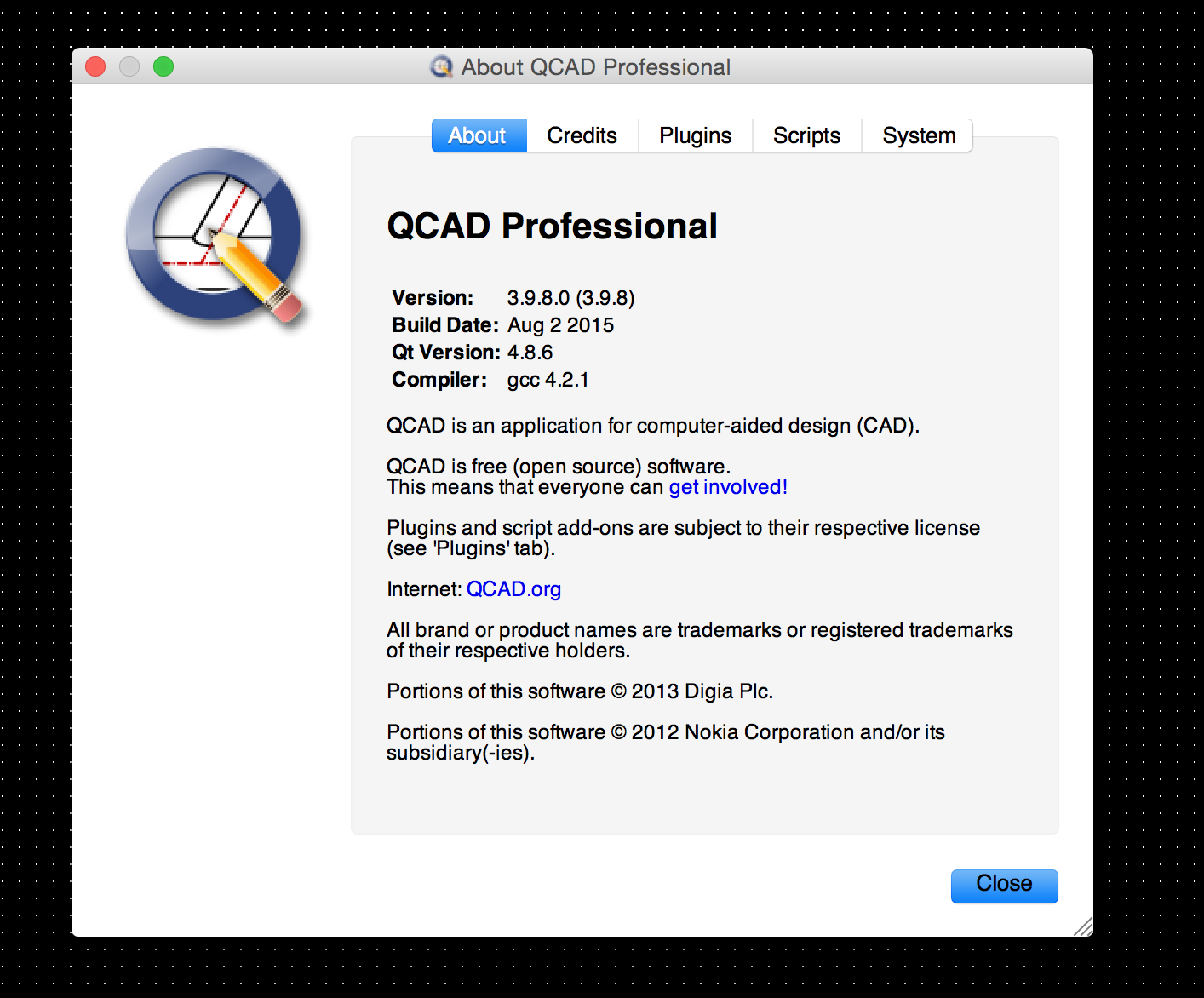Screen dimensions: 1204x998
Task: Switch to the About tab
Action: (x=479, y=135)
